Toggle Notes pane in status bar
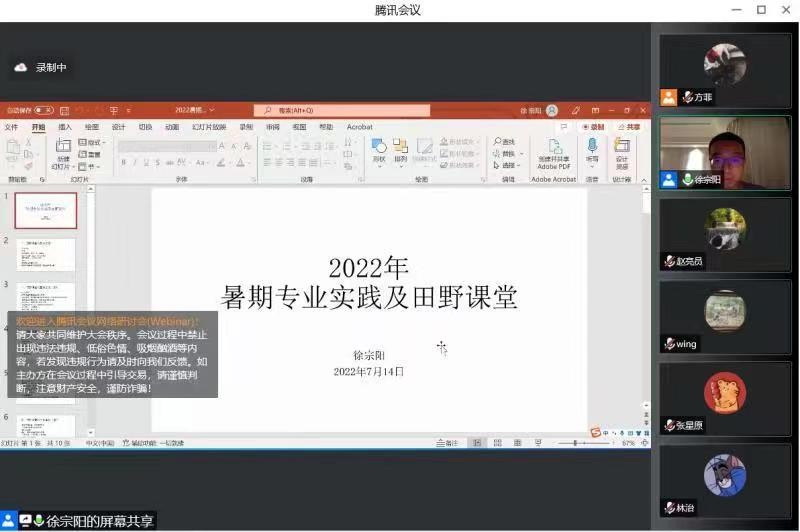Image resolution: width=800 pixels, height=532 pixels. 448,443
